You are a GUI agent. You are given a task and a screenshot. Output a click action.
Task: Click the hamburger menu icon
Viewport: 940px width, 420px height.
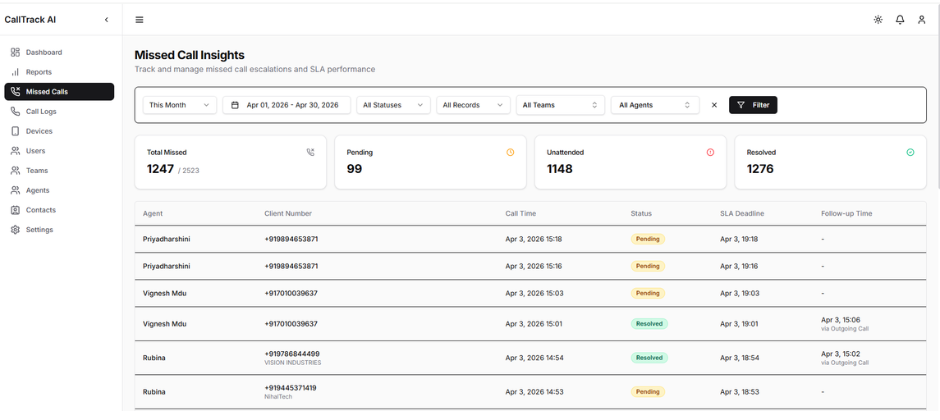point(139,20)
